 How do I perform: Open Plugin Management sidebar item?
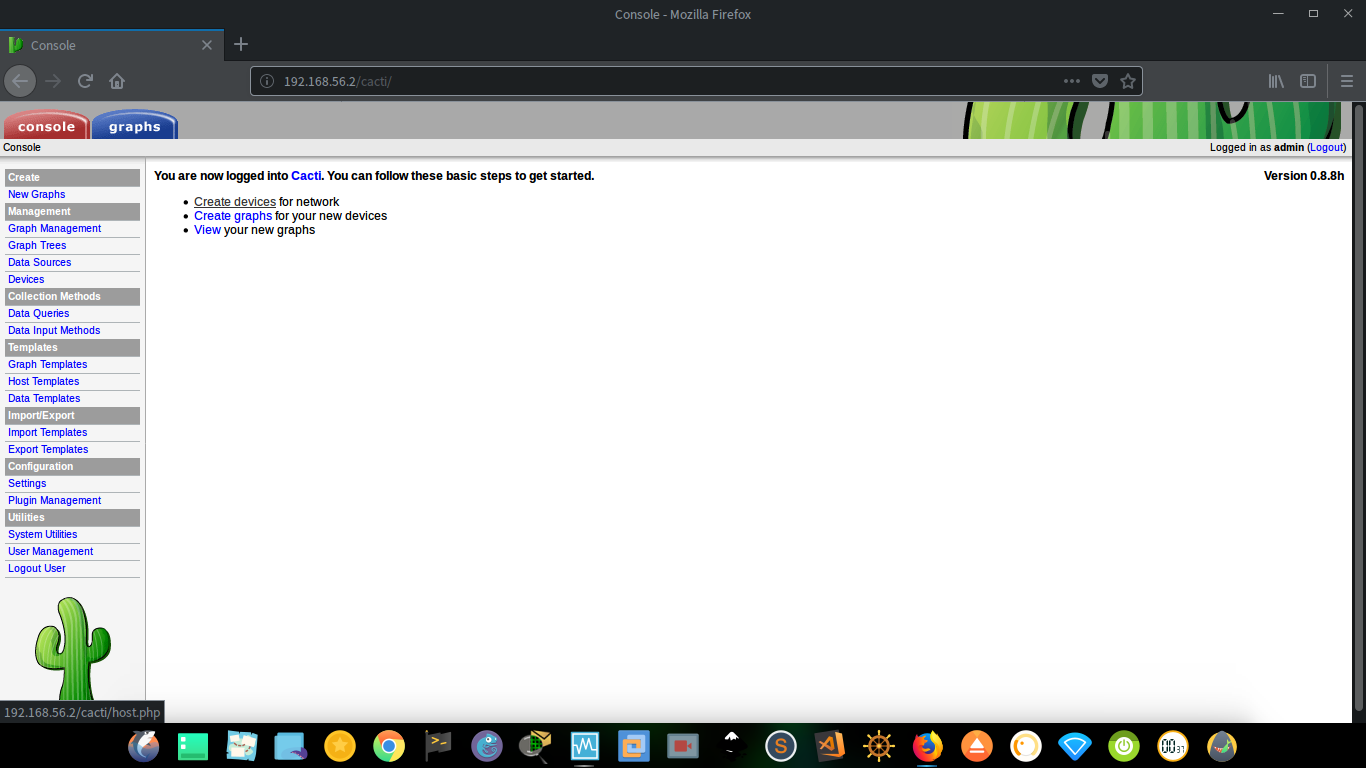[54, 500]
